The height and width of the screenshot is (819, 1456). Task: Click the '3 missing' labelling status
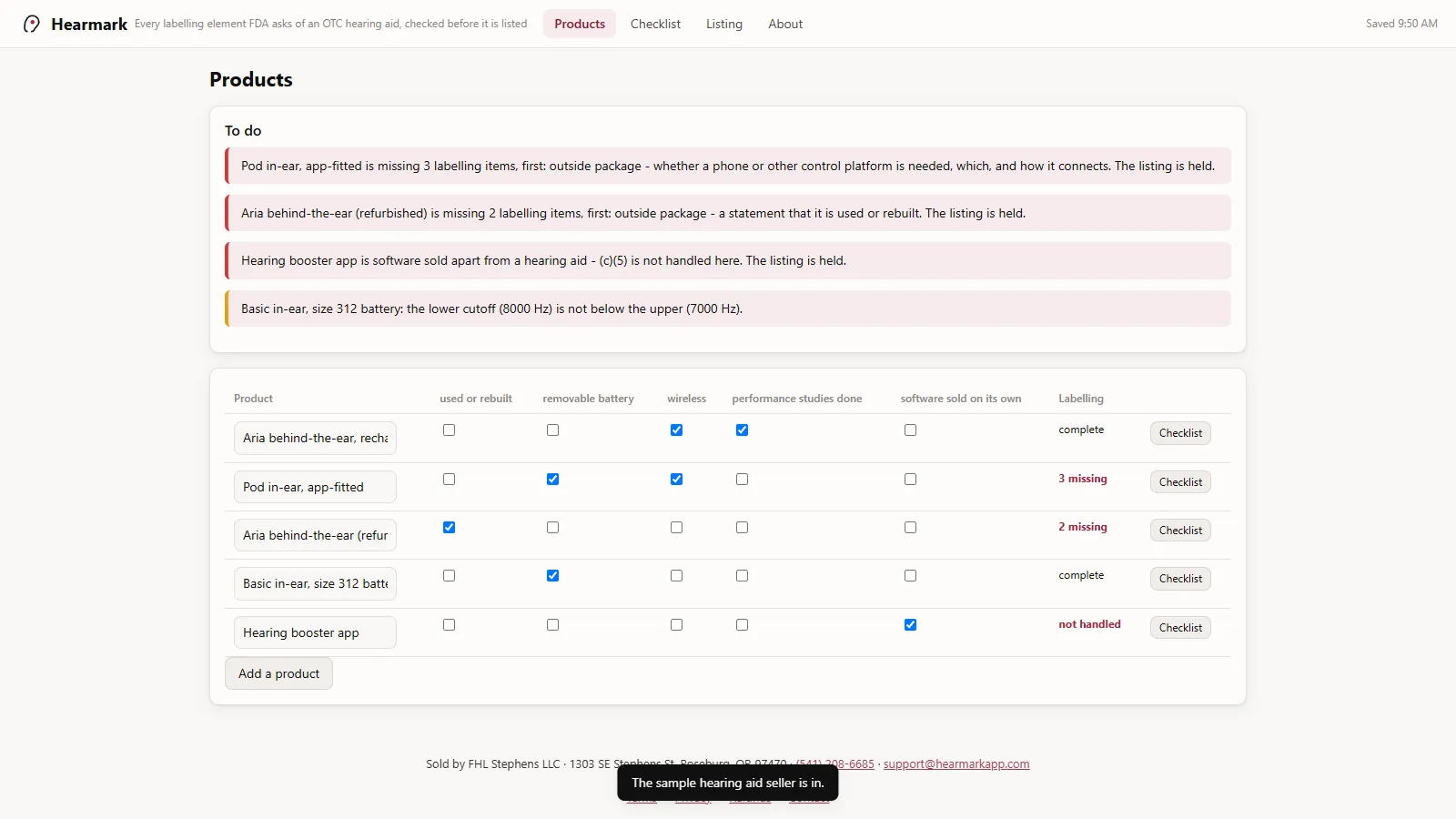1082,479
